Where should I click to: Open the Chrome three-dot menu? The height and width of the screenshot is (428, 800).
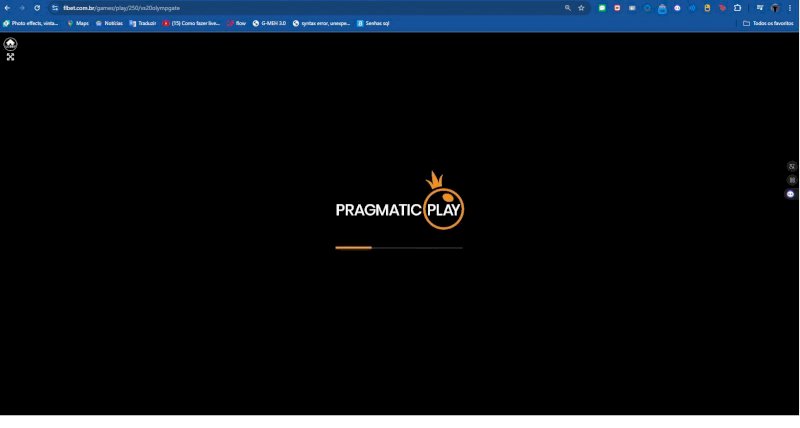point(790,8)
